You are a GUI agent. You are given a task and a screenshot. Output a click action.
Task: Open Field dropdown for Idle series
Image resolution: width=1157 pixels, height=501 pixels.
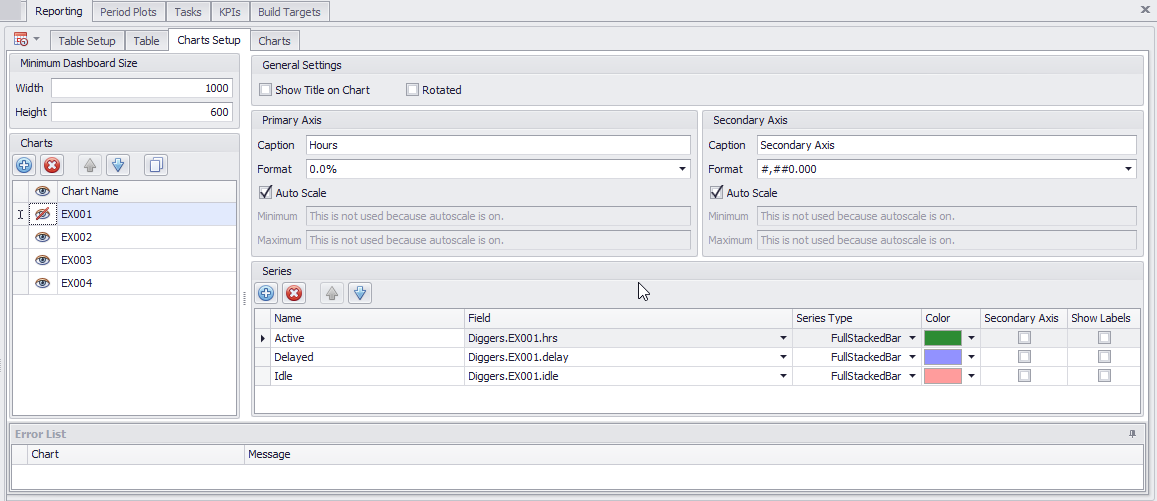[783, 376]
